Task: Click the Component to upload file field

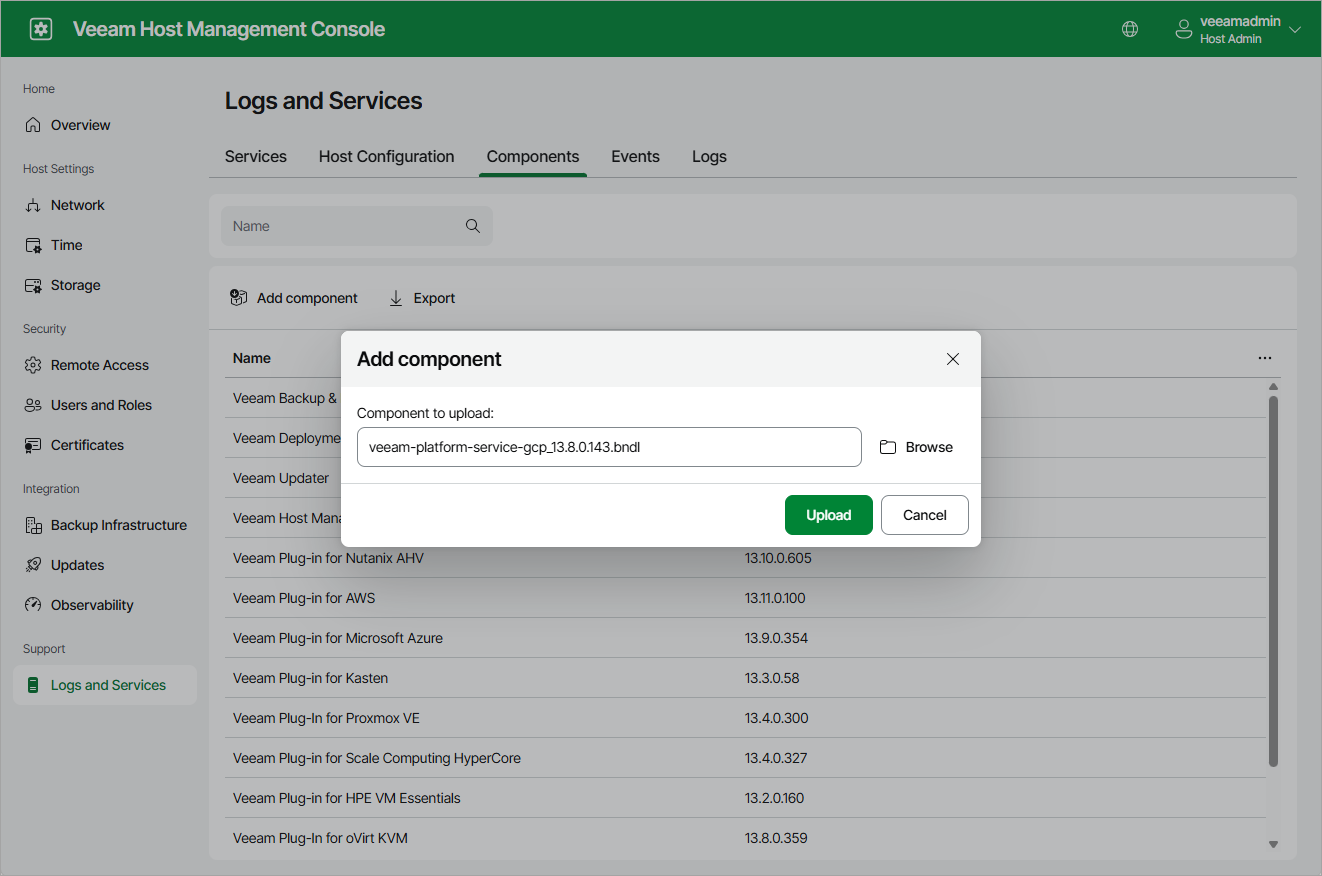Action: (x=609, y=447)
